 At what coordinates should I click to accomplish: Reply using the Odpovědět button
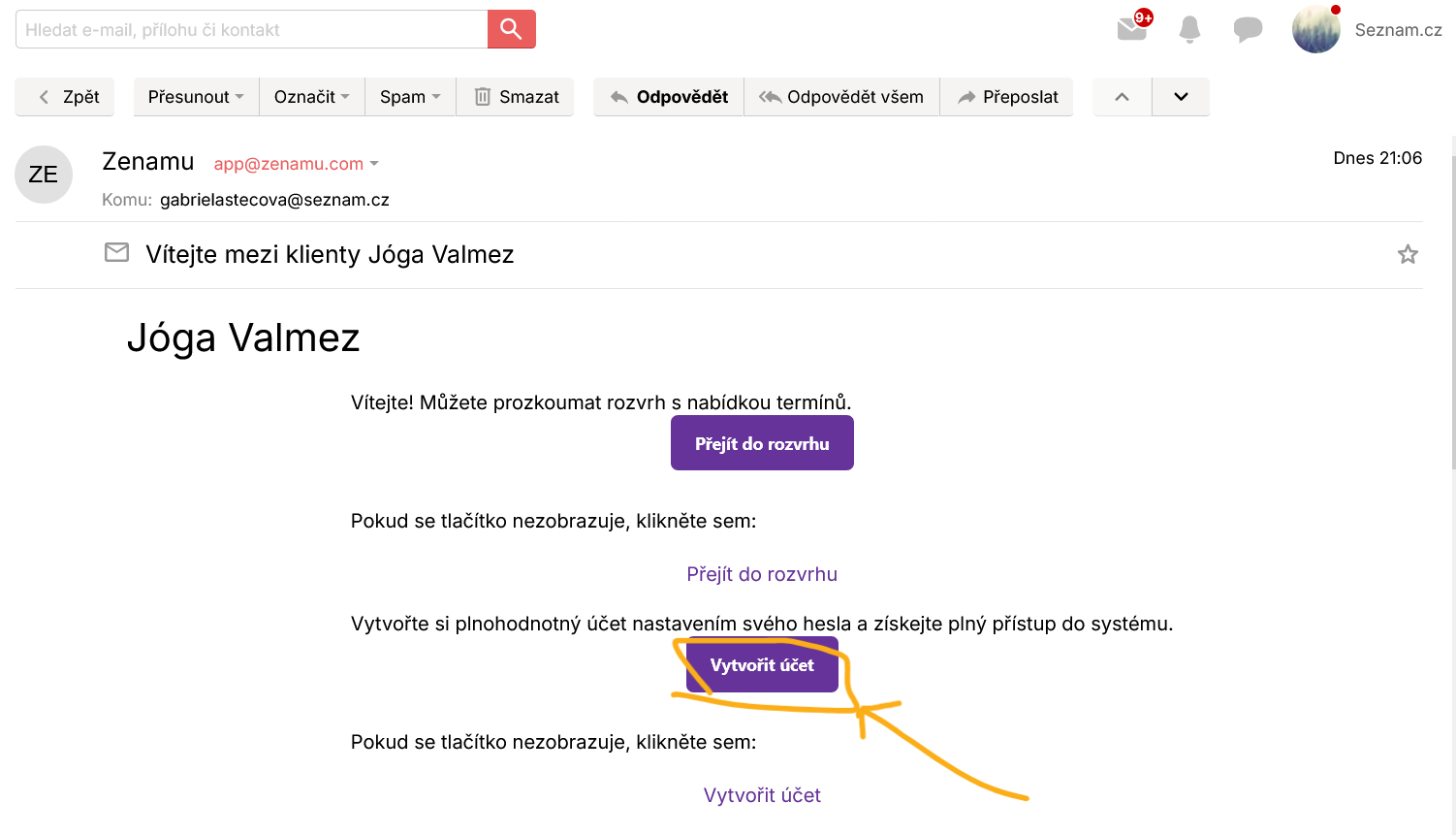coord(669,97)
